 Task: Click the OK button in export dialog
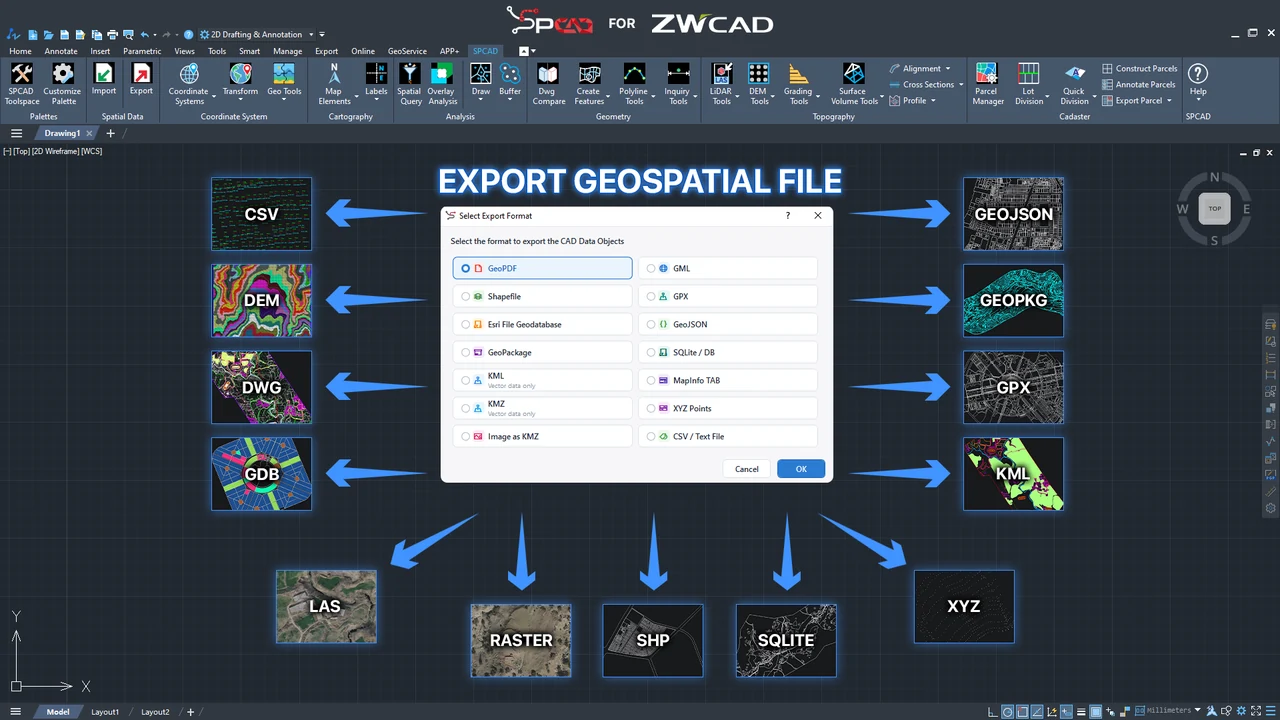(801, 469)
